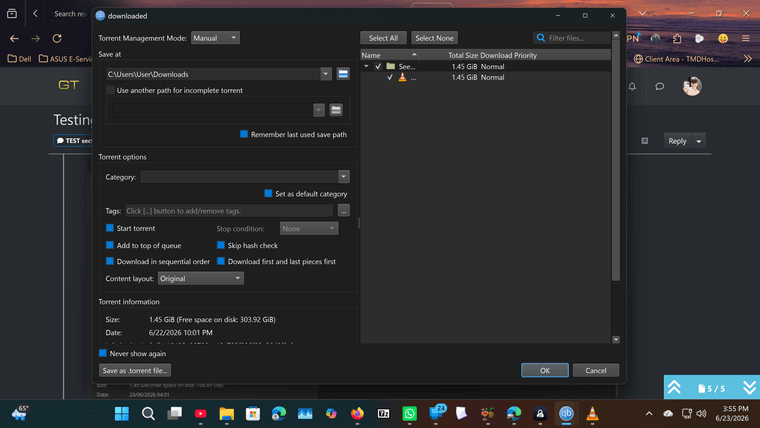The height and width of the screenshot is (428, 760).
Task: Toggle the Start torrent checkbox
Action: tap(110, 228)
